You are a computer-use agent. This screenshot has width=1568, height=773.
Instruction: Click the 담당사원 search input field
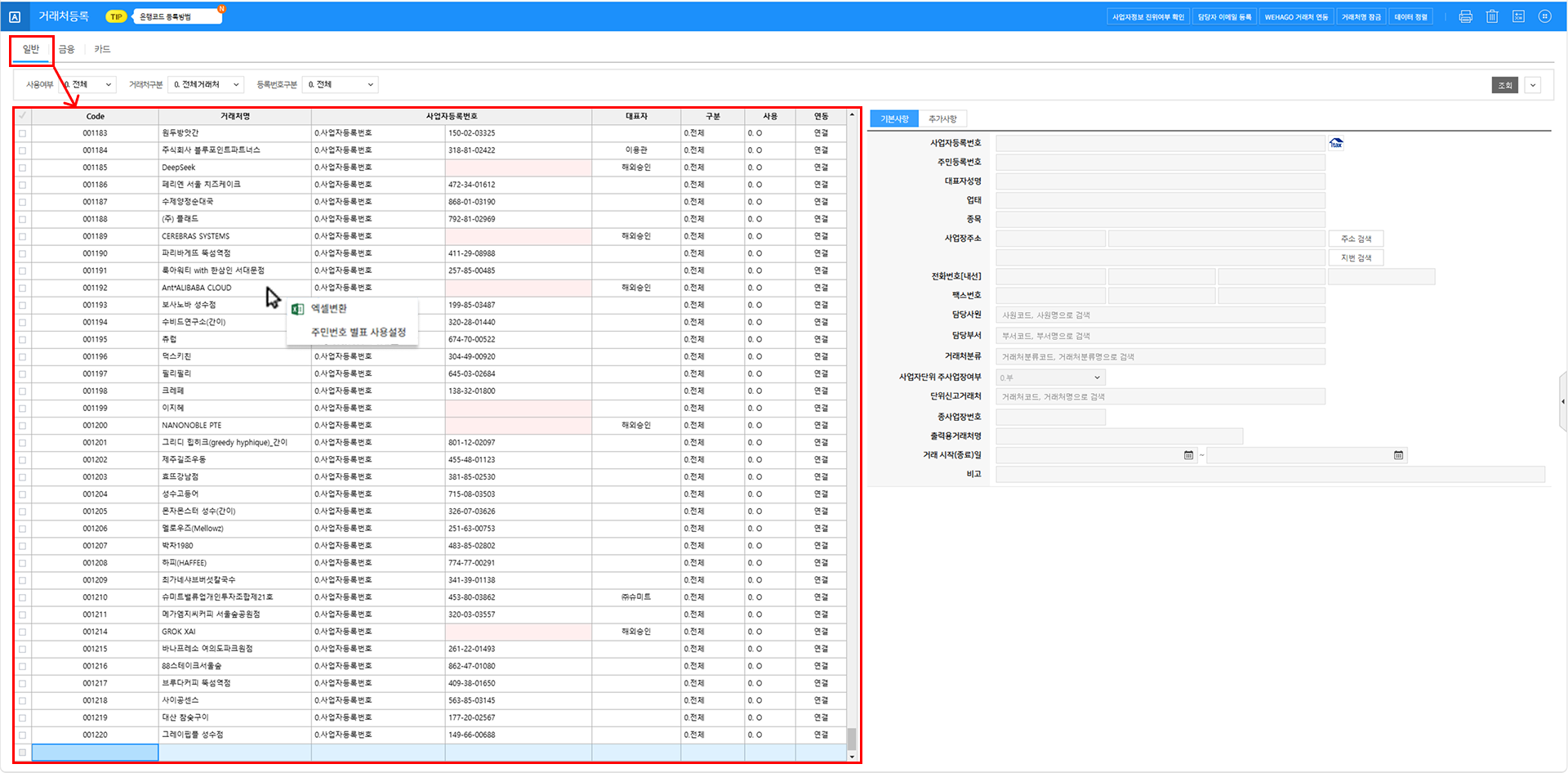point(1160,315)
